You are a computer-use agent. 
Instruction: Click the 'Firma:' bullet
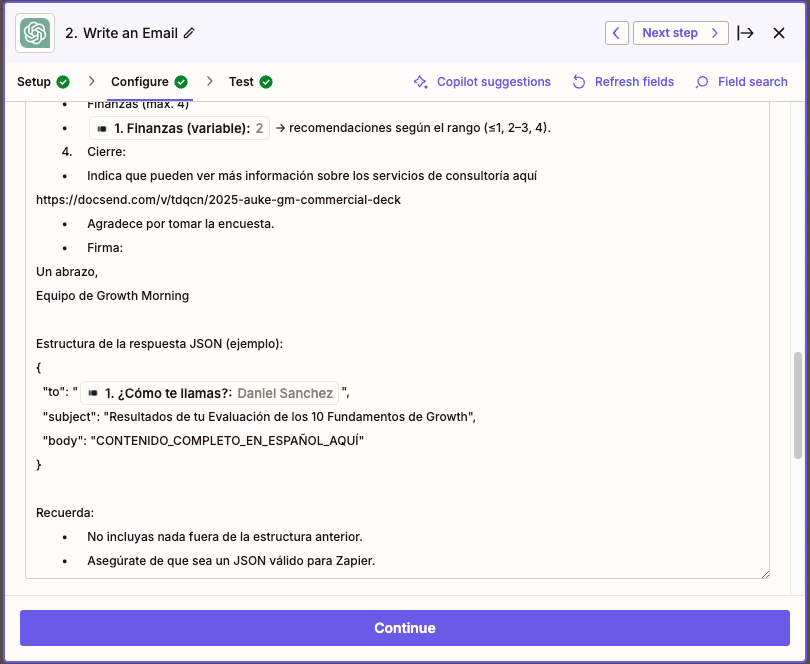(105, 248)
